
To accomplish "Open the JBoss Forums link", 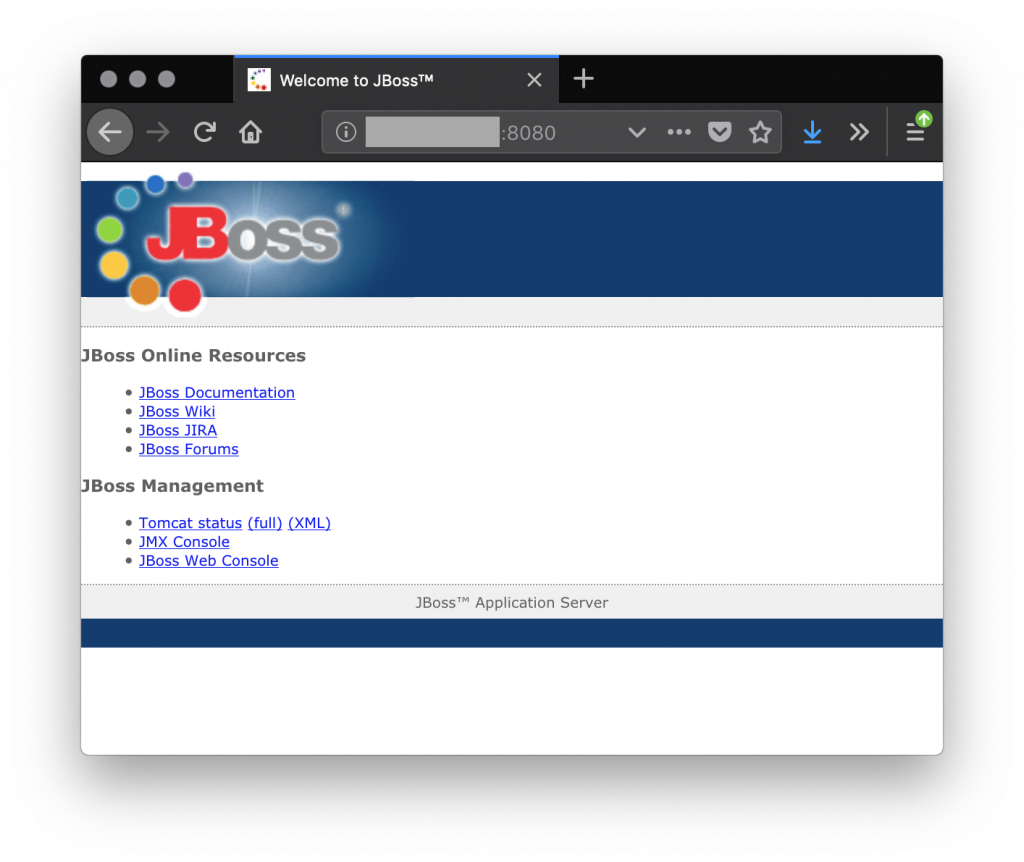I will pyautogui.click(x=189, y=449).
